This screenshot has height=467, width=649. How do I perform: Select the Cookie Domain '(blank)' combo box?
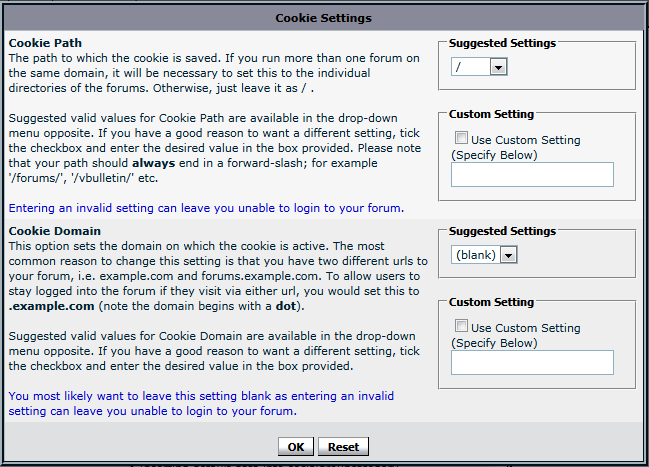click(x=484, y=255)
